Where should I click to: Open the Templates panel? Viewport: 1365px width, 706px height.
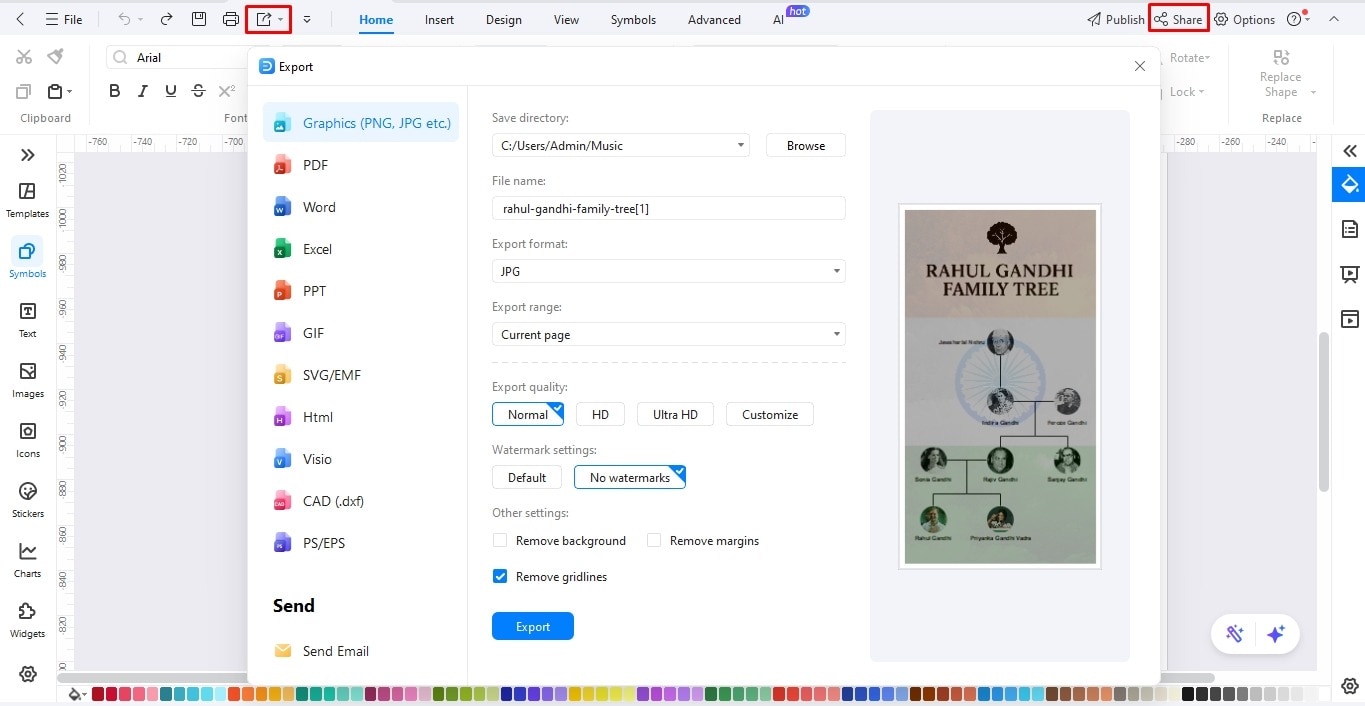27,198
